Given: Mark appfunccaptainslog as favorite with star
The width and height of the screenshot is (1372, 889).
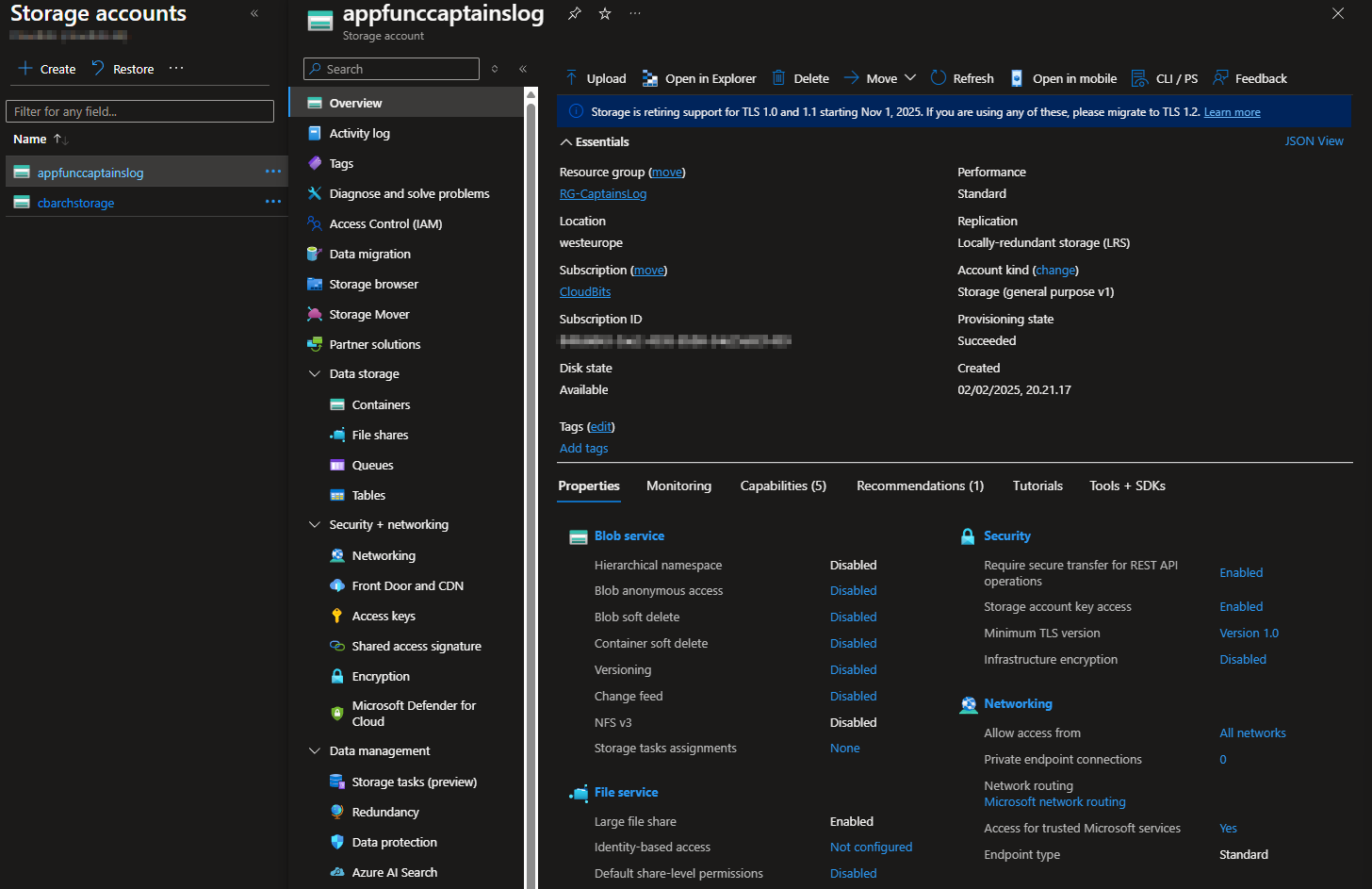Looking at the screenshot, I should pyautogui.click(x=605, y=13).
